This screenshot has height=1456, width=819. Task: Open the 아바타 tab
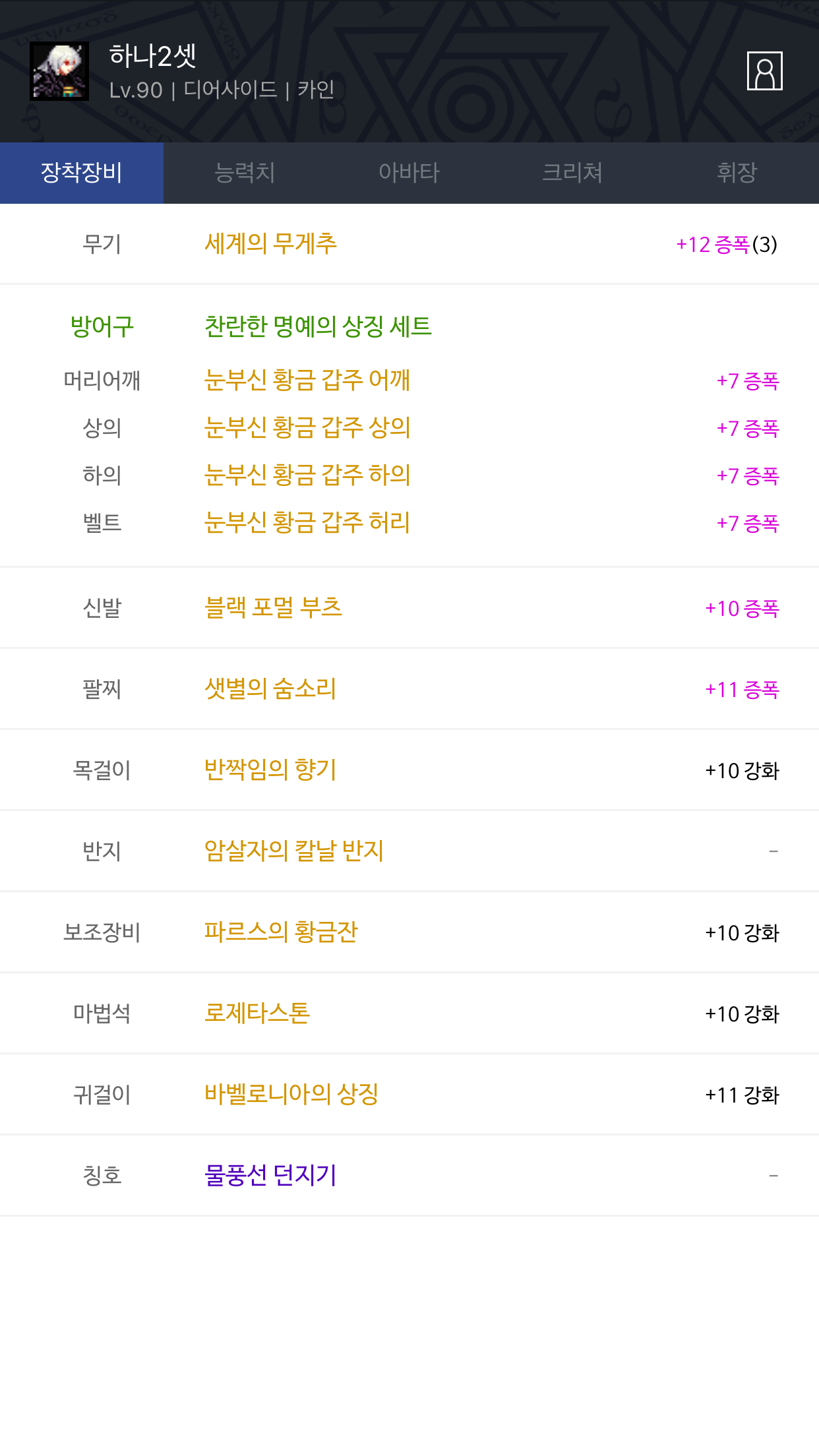(409, 173)
